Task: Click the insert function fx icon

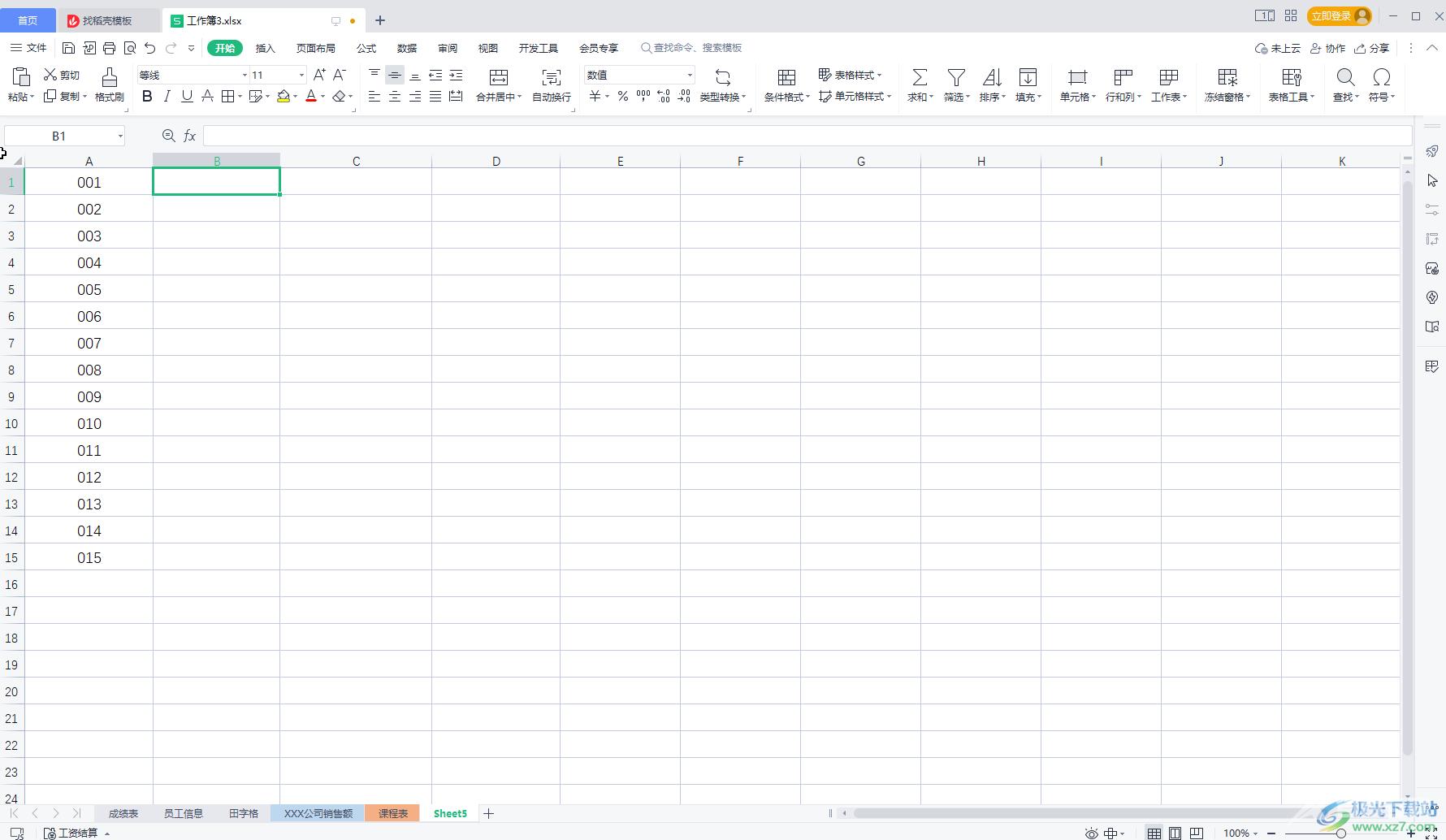Action: point(189,136)
